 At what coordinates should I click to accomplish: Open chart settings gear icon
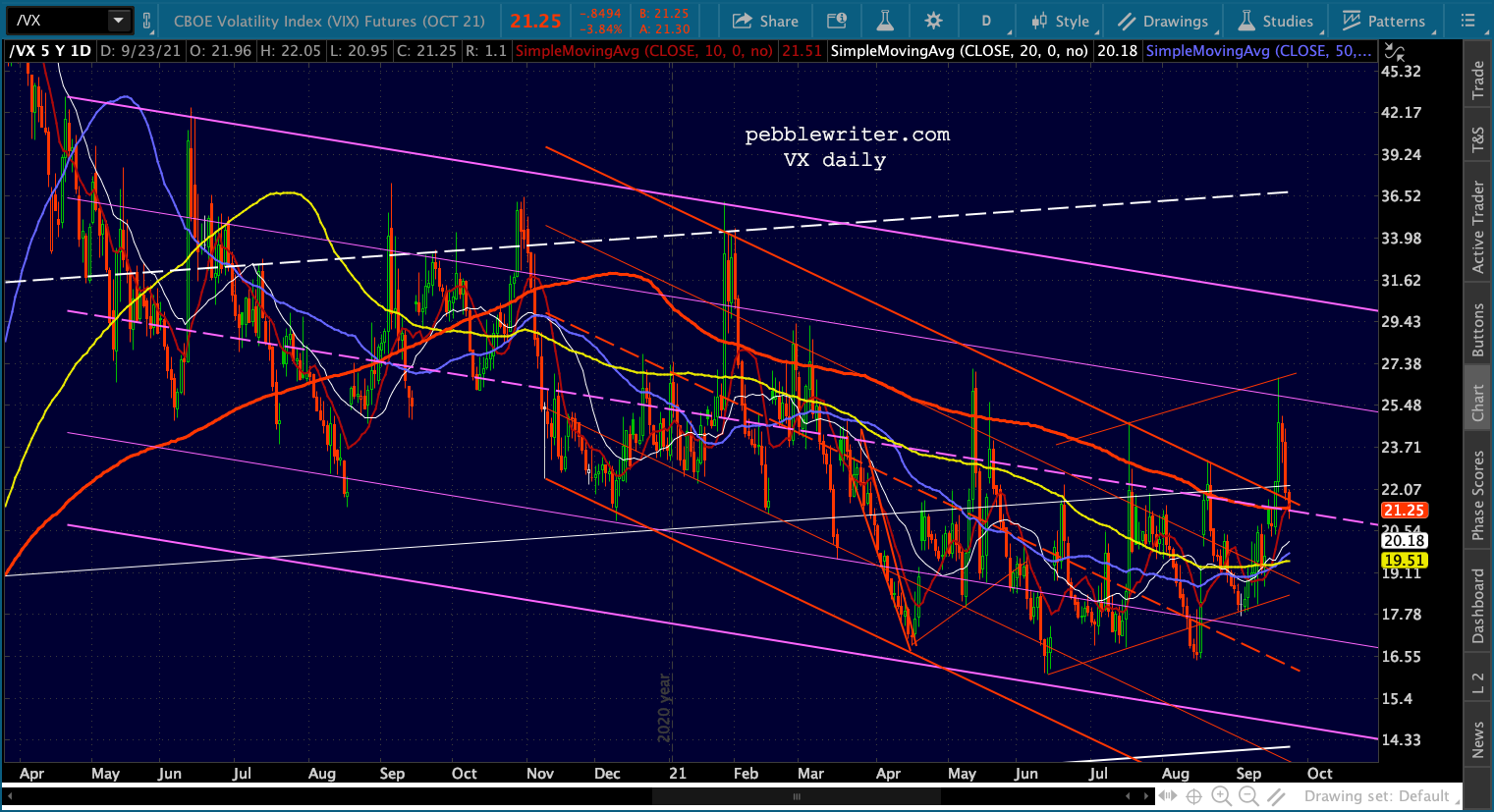[x=933, y=21]
